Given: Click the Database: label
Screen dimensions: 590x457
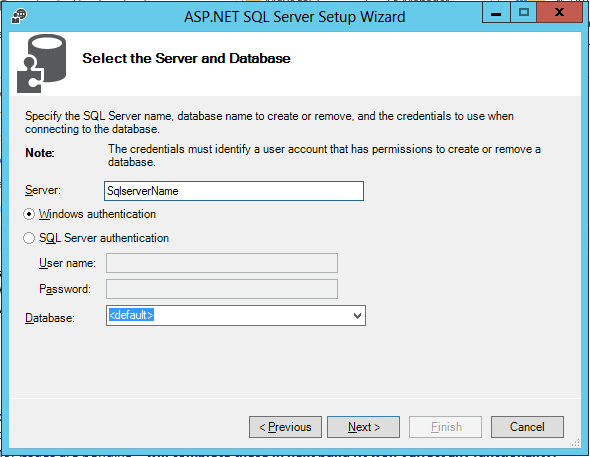Looking at the screenshot, I should 50,318.
